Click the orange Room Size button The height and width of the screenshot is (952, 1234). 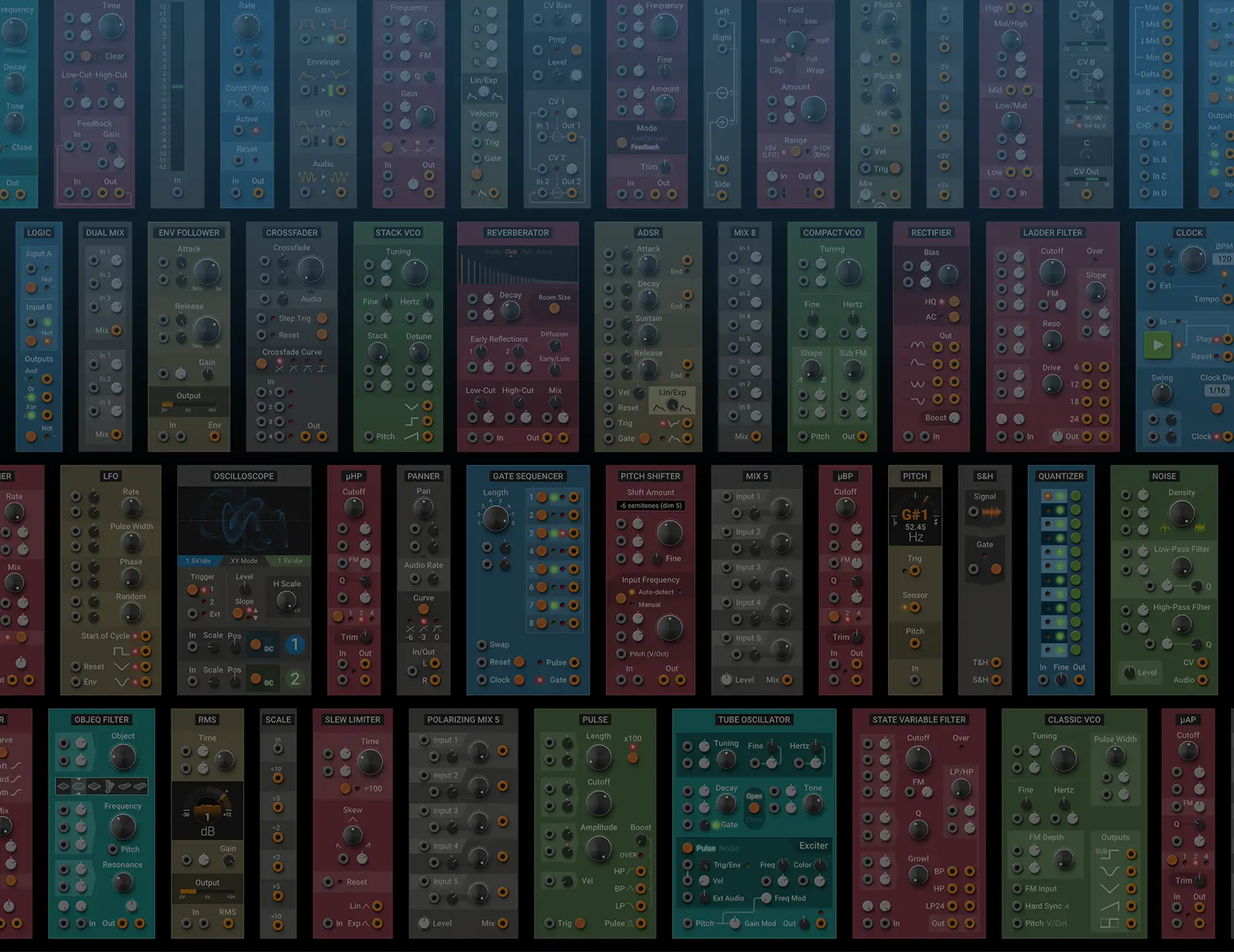point(554,308)
